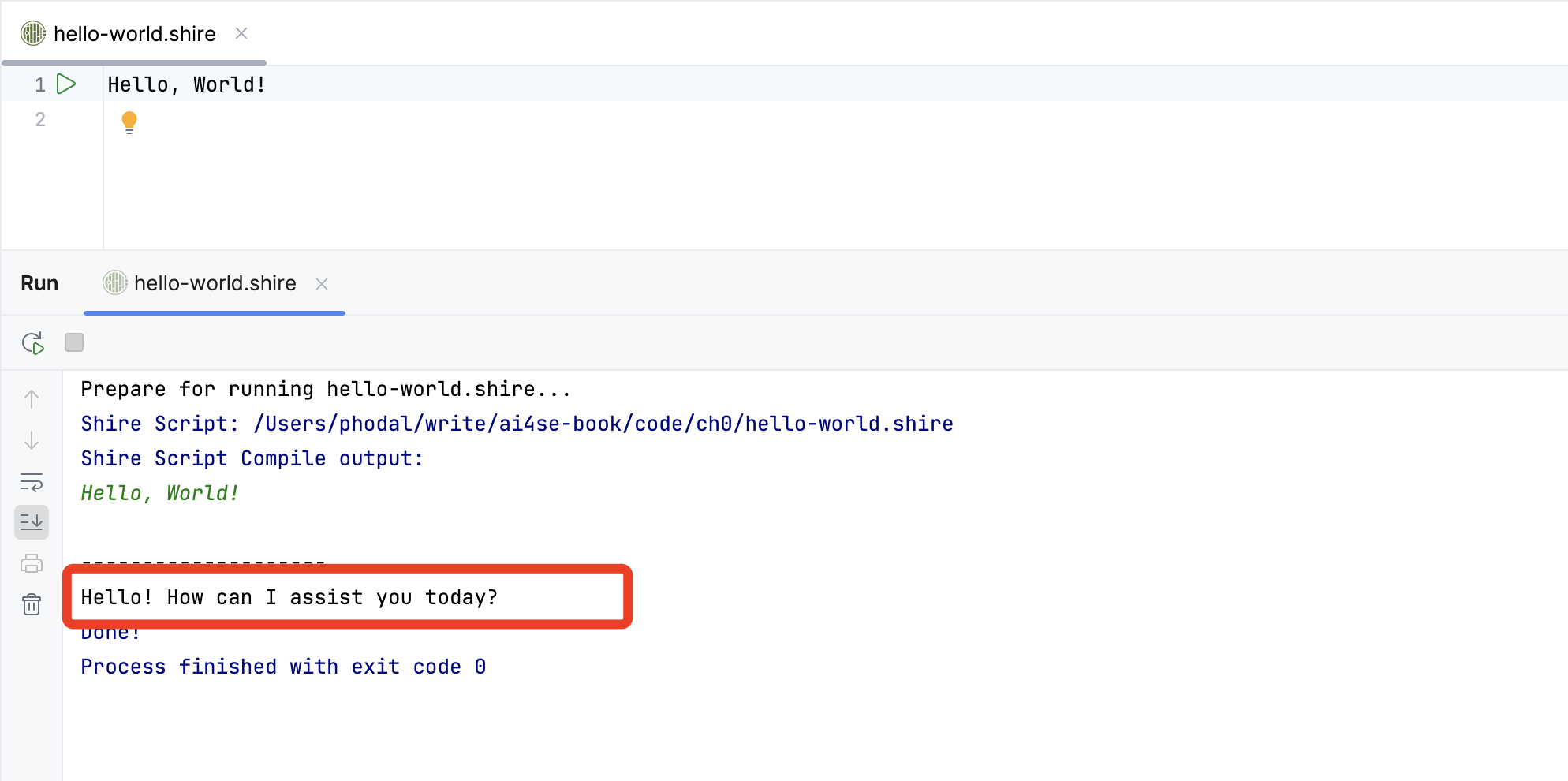Click 'Process finished with exit code 0' line

pos(283,667)
